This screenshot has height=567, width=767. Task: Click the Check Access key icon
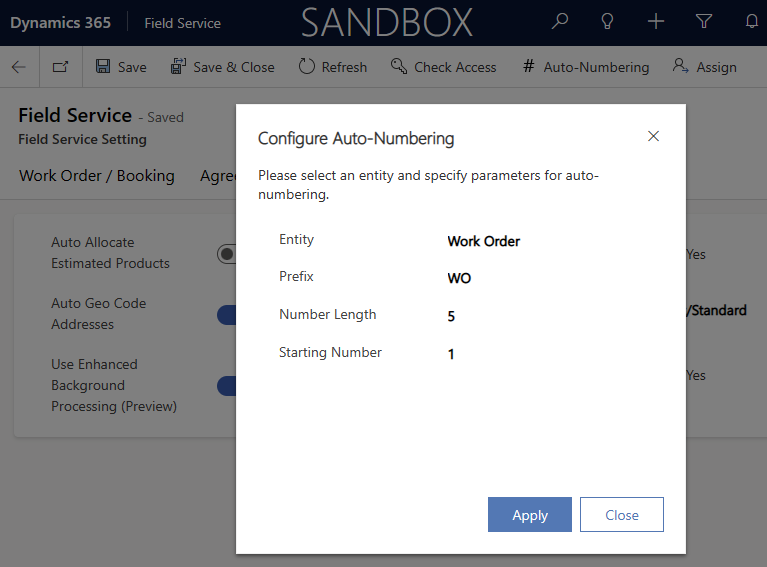[x=399, y=66]
